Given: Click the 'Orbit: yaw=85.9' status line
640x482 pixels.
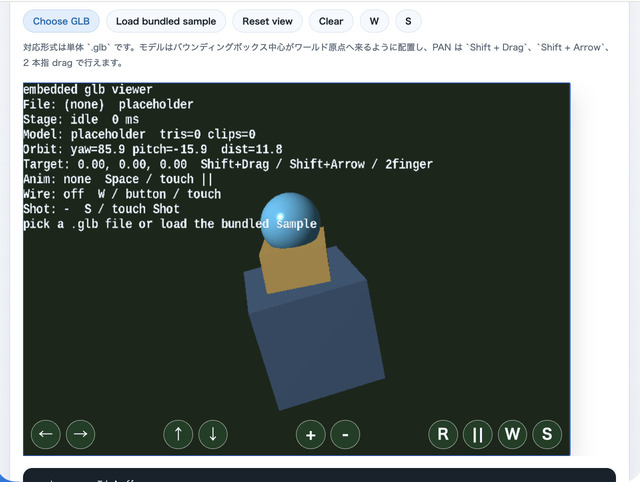Looking at the screenshot, I should click(x=153, y=149).
